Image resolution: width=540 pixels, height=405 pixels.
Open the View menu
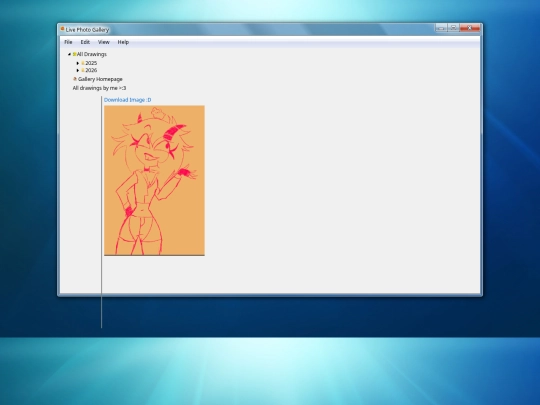[104, 42]
